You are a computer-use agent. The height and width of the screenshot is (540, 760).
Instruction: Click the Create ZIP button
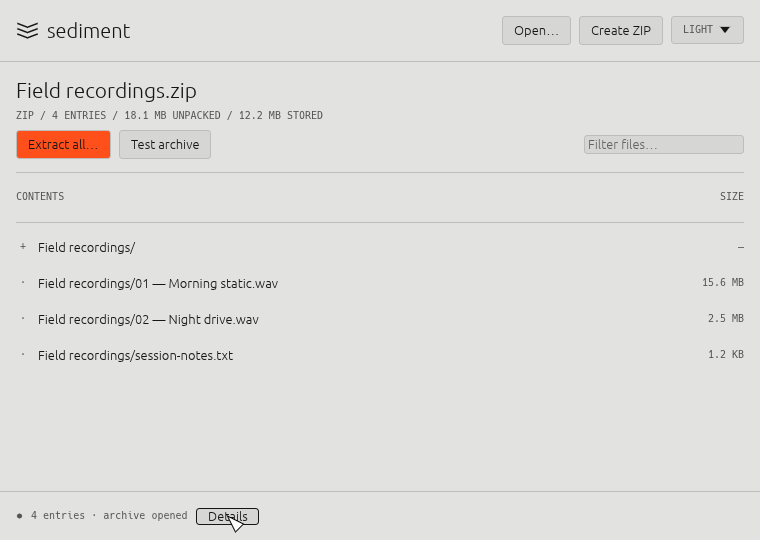point(620,31)
